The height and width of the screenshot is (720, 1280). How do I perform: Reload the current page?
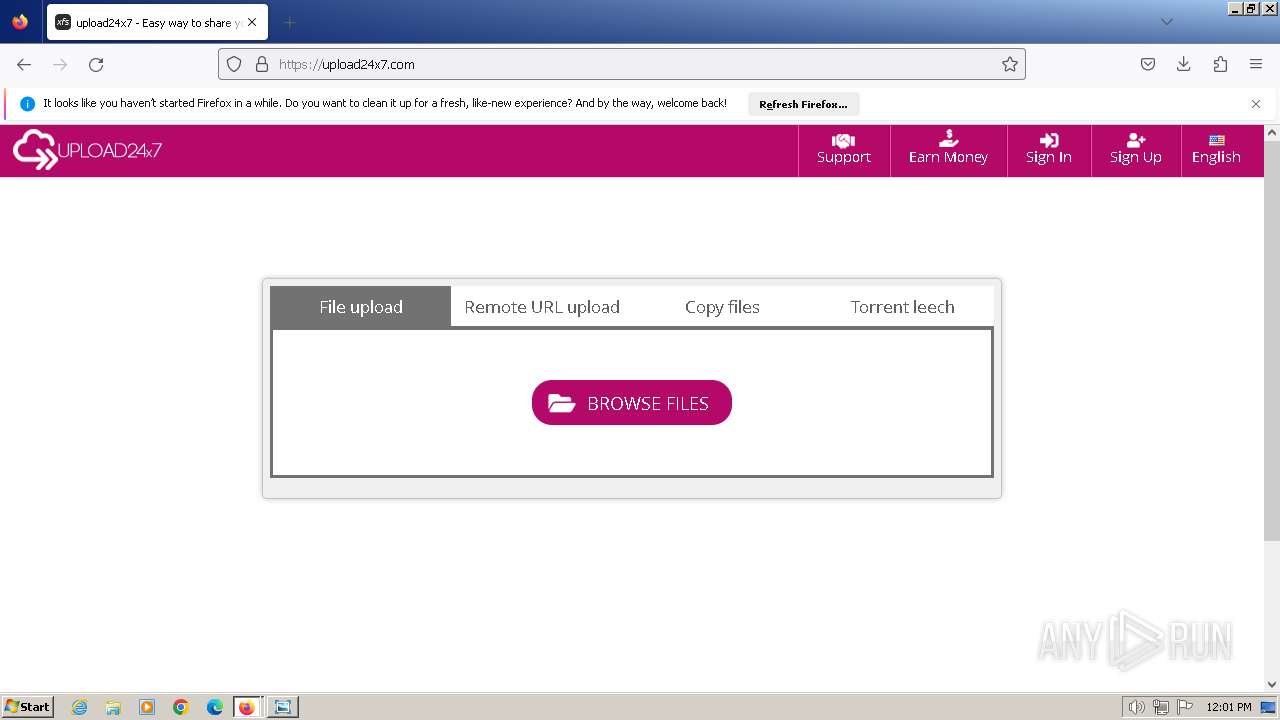pos(96,64)
